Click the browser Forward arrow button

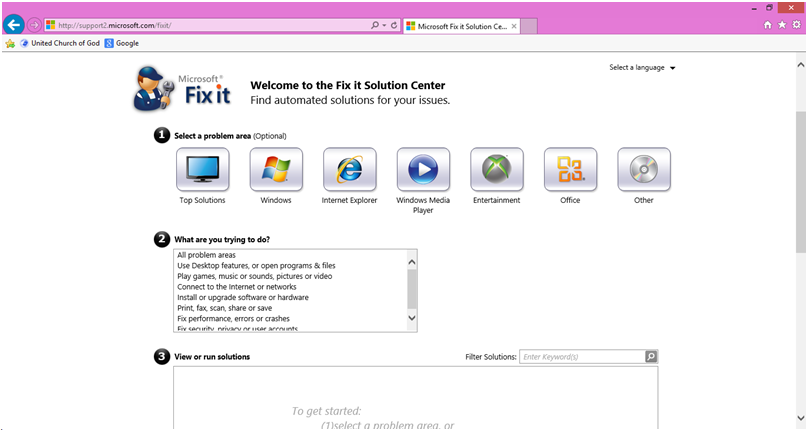pos(34,25)
